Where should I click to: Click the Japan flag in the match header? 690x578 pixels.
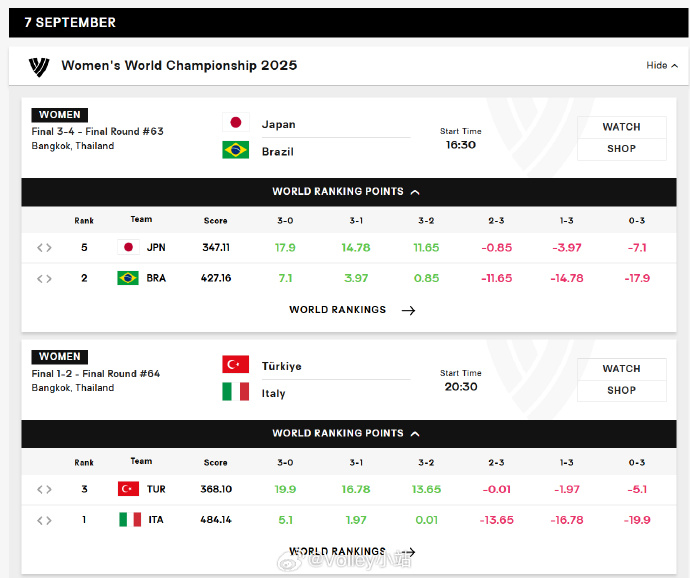click(x=235, y=123)
